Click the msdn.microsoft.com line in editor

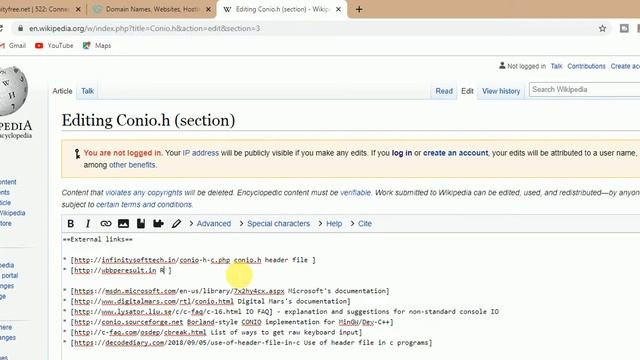pyautogui.click(x=226, y=291)
